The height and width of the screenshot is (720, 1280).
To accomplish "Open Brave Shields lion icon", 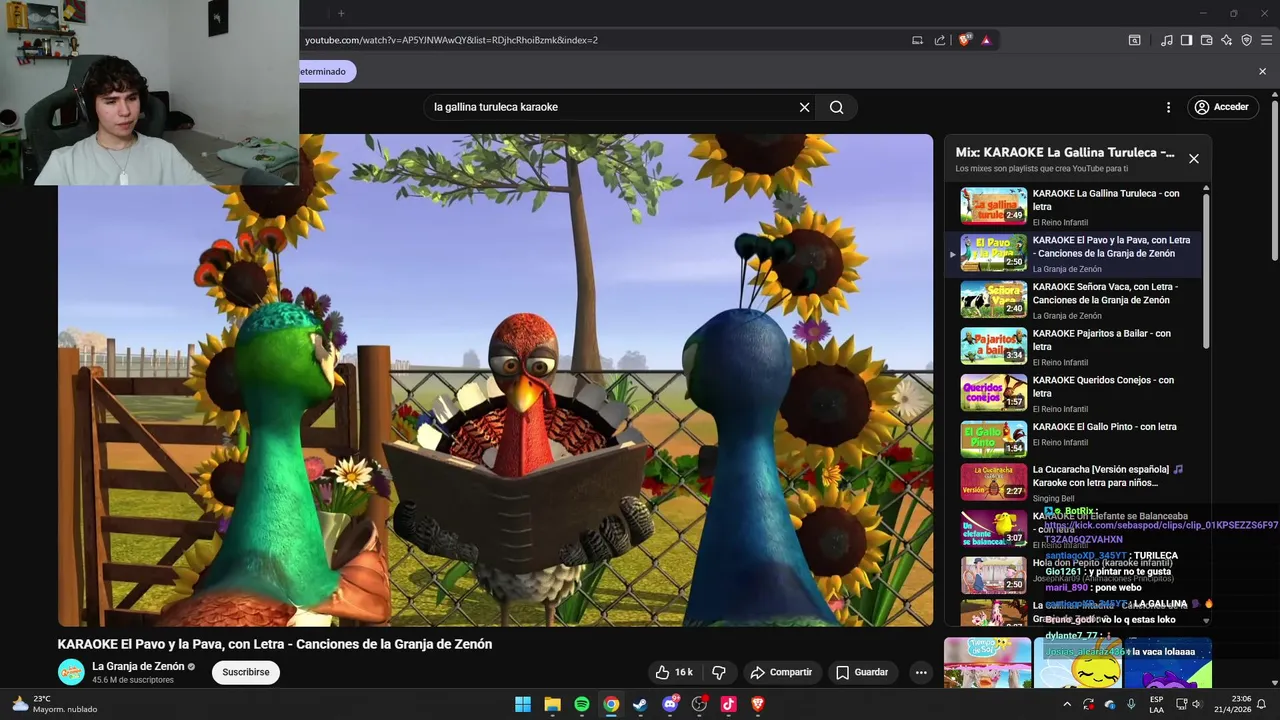I will [964, 40].
